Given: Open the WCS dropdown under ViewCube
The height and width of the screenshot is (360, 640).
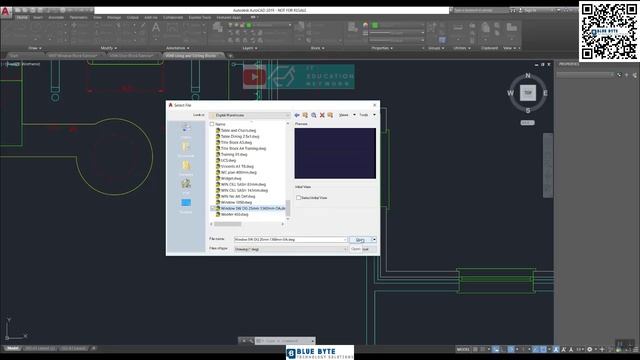Looking at the screenshot, I should click(x=527, y=122).
